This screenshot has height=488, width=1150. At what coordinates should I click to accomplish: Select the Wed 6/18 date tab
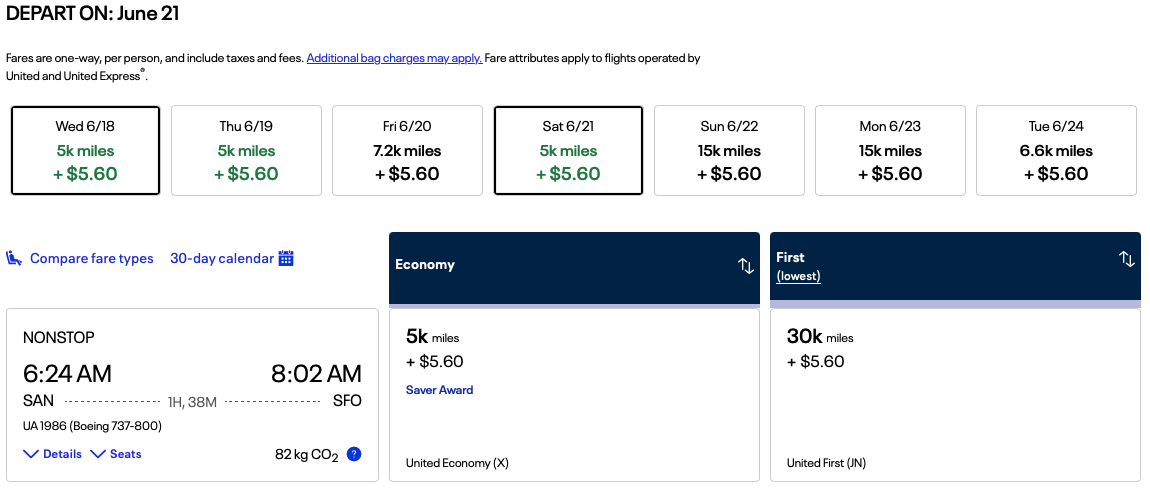[x=85, y=150]
